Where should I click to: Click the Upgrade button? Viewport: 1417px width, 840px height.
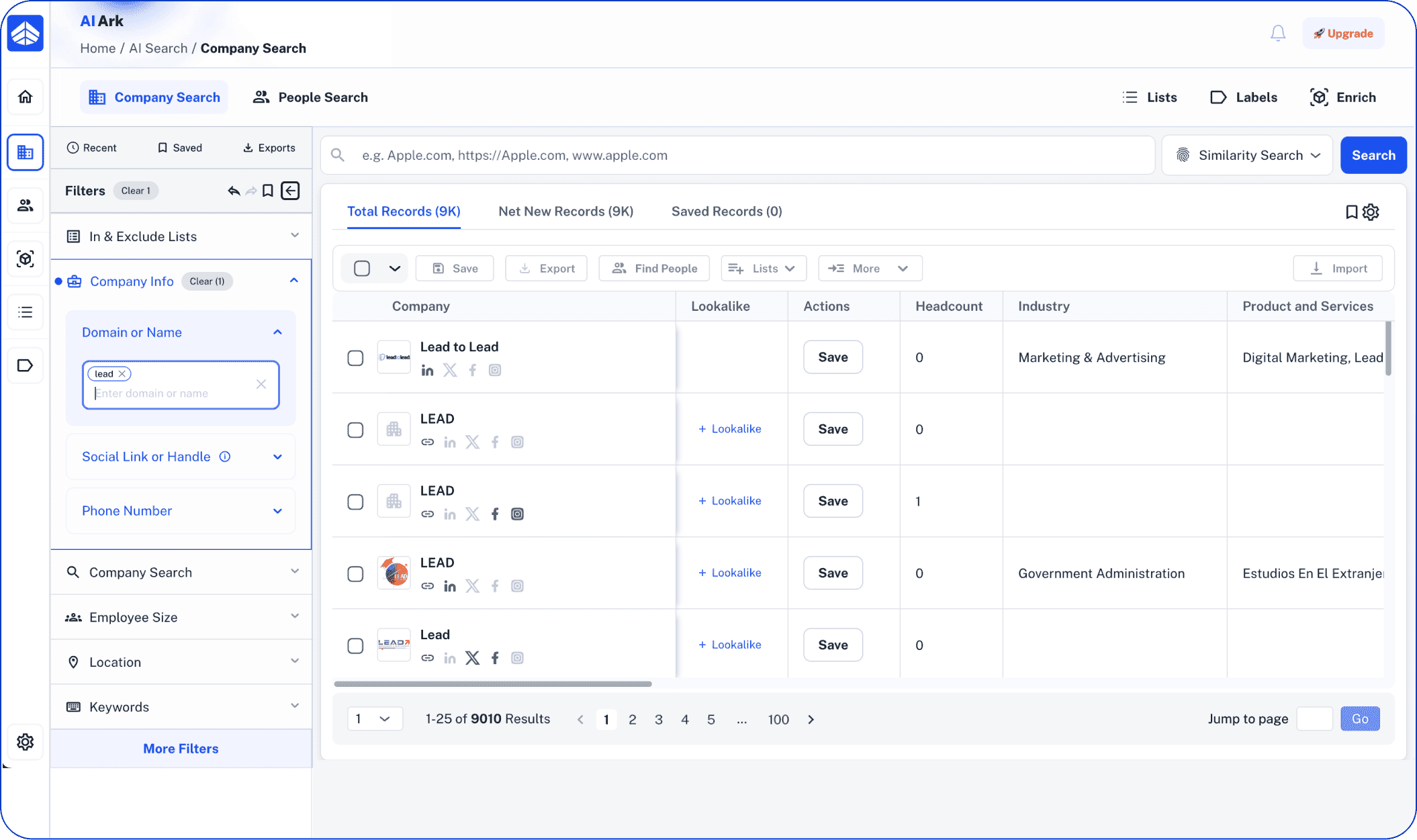coord(1343,34)
